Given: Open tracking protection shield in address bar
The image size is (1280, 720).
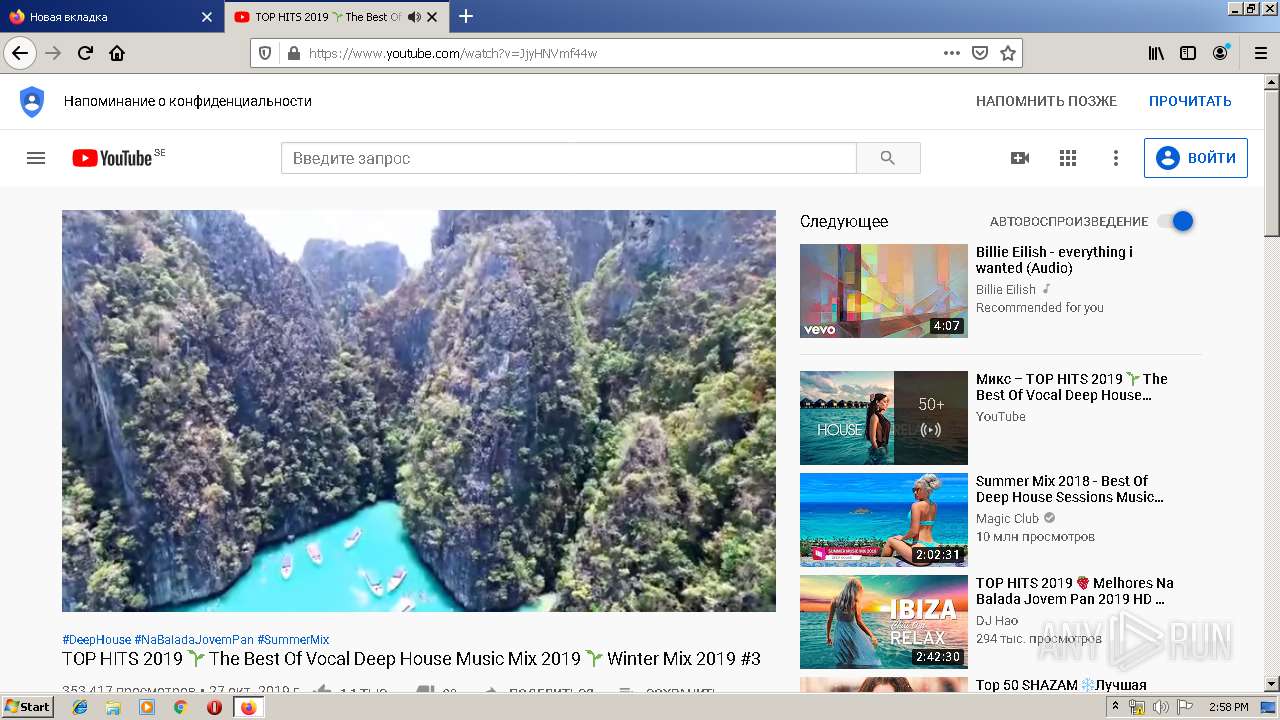Looking at the screenshot, I should 265,53.
